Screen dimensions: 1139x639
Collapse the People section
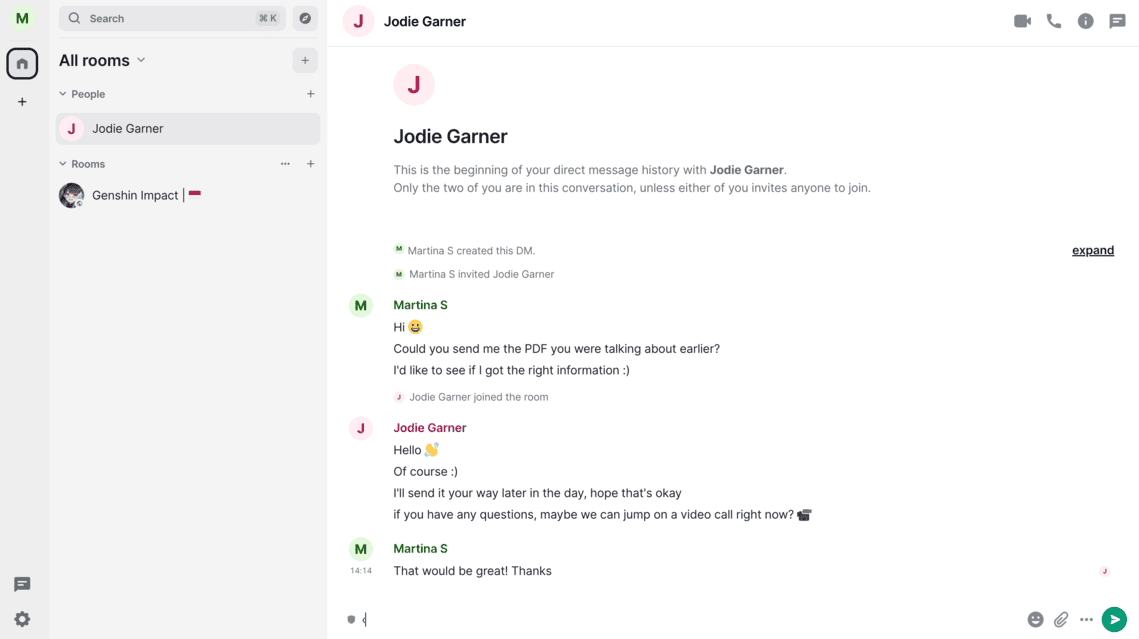coord(63,94)
